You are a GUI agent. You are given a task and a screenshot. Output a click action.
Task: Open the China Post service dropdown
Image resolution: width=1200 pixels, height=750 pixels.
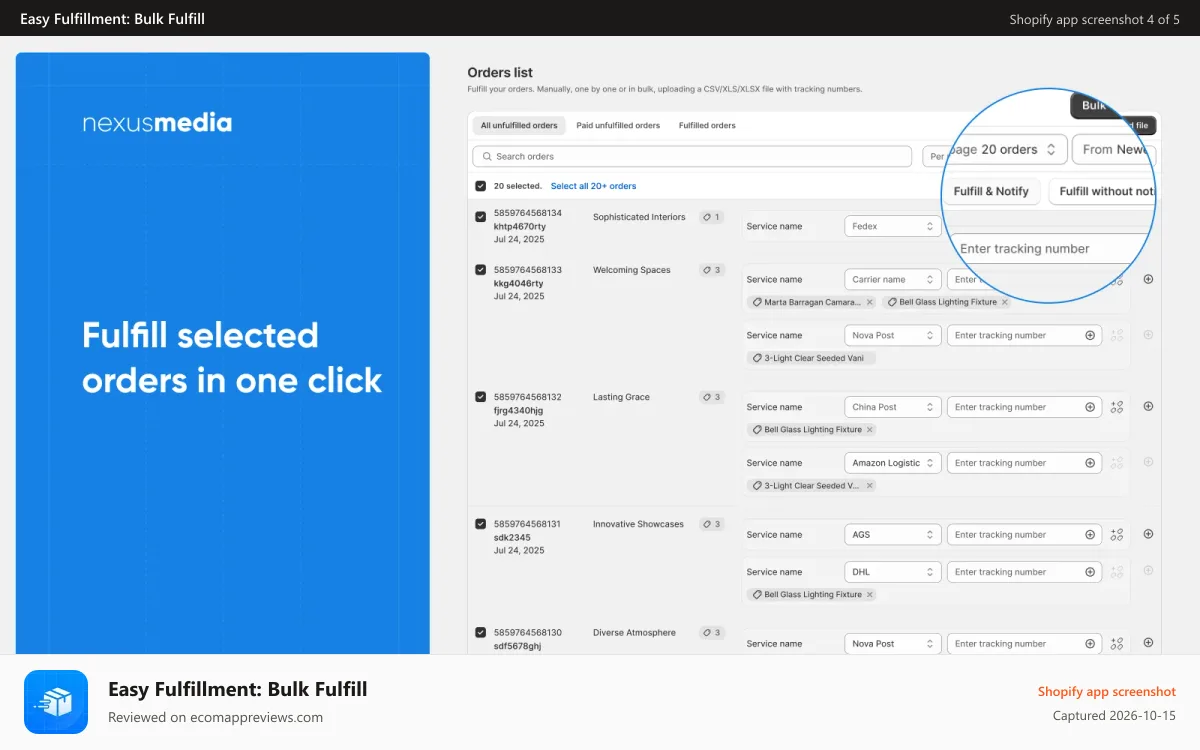point(893,407)
